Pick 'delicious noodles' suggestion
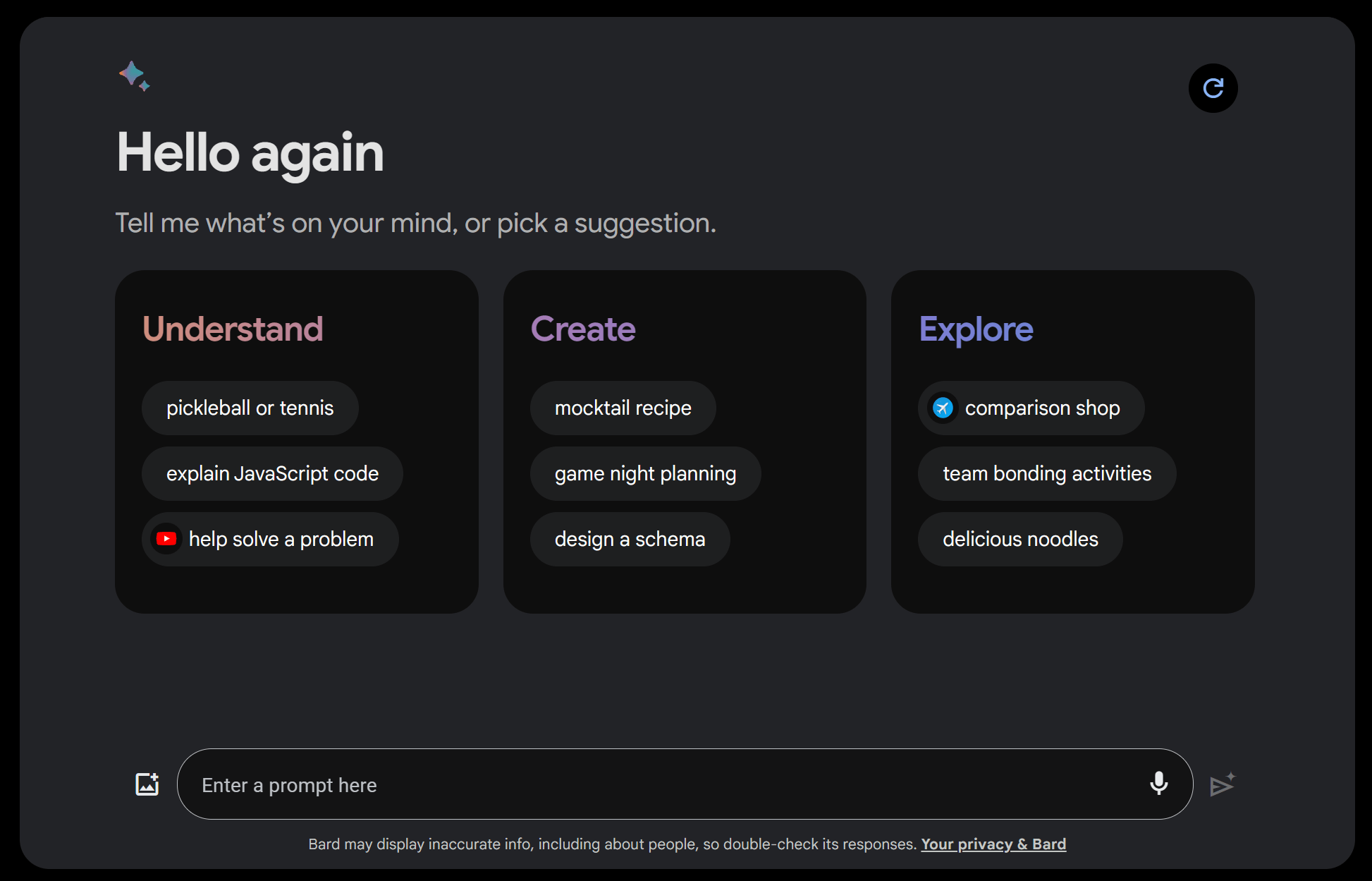This screenshot has height=881, width=1372. point(1020,539)
